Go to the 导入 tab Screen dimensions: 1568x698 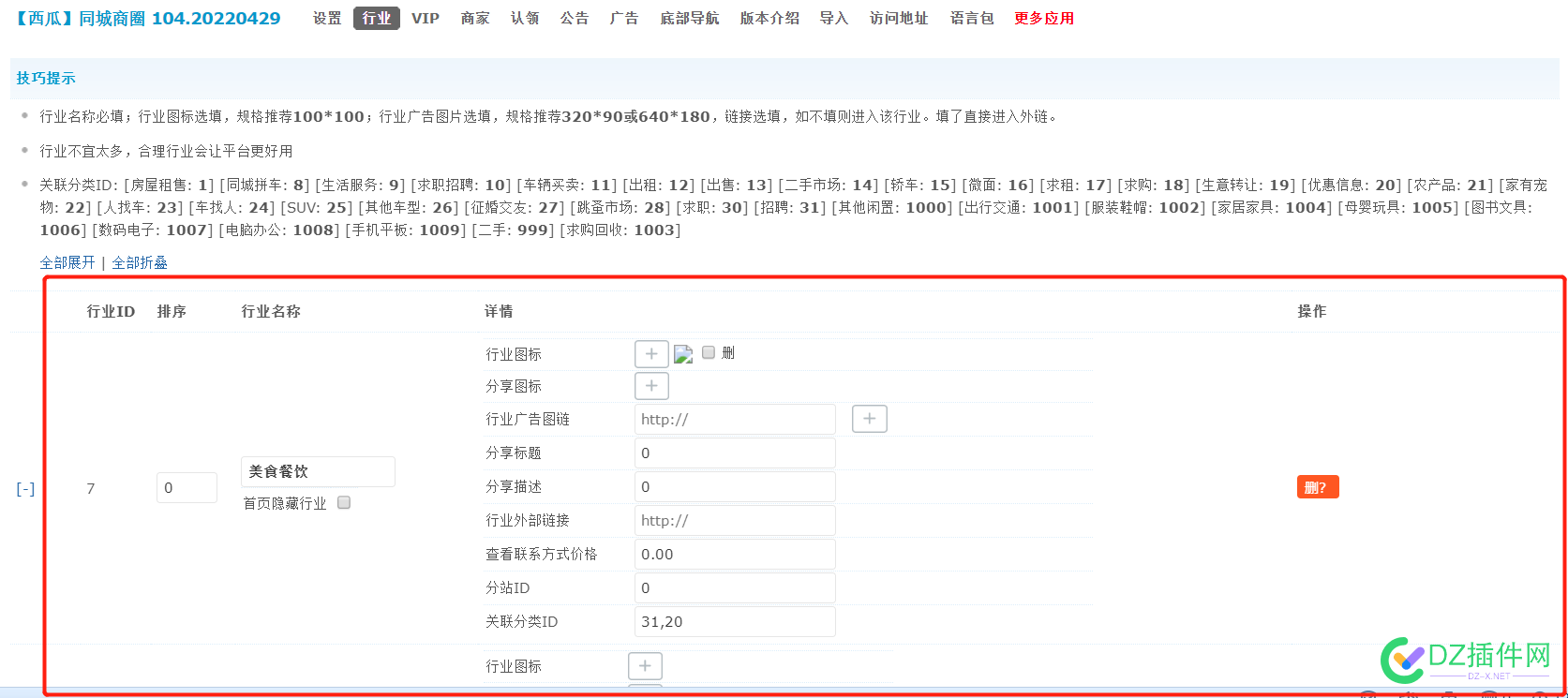point(834,18)
